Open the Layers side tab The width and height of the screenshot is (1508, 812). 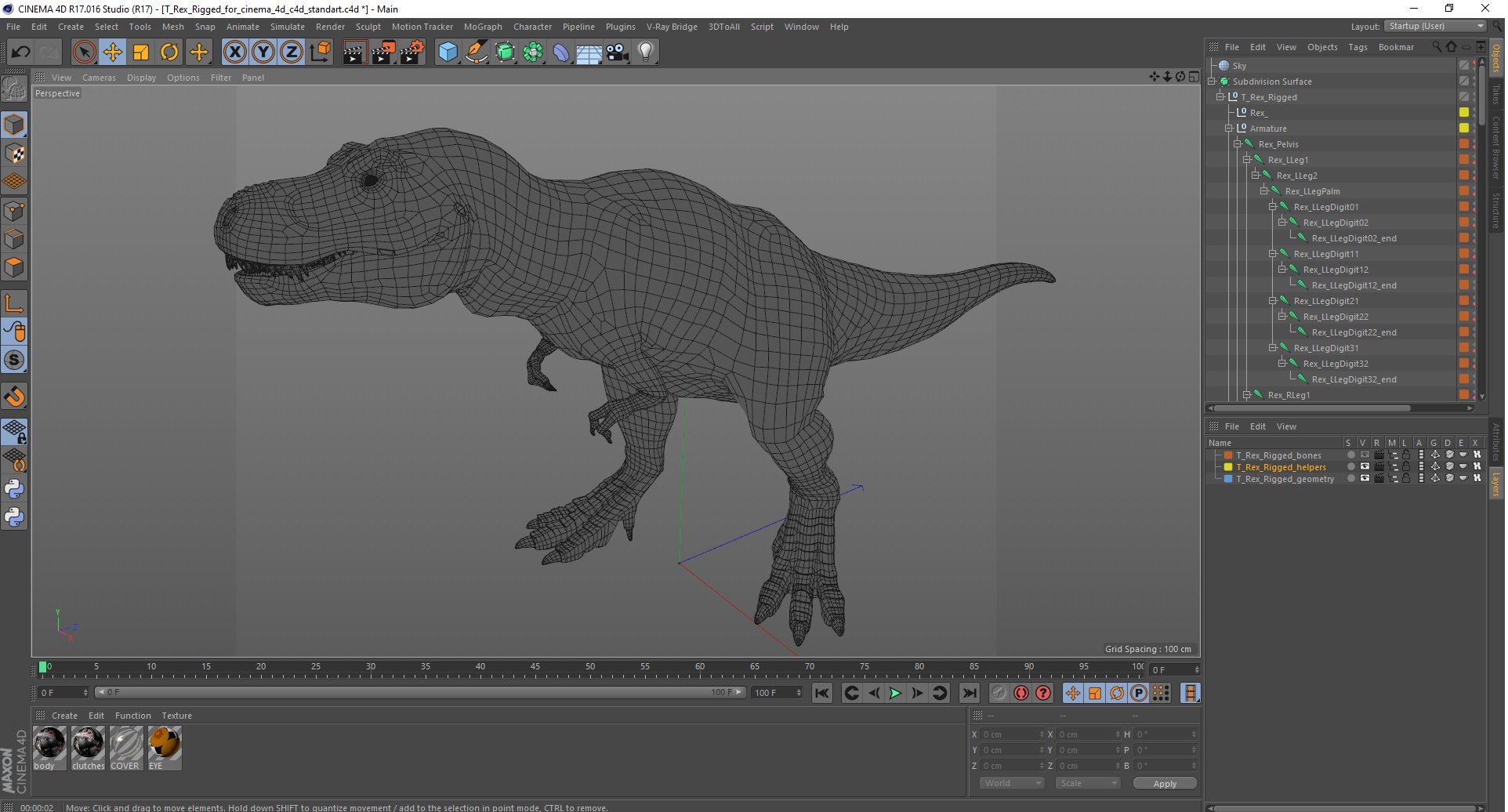(1495, 484)
